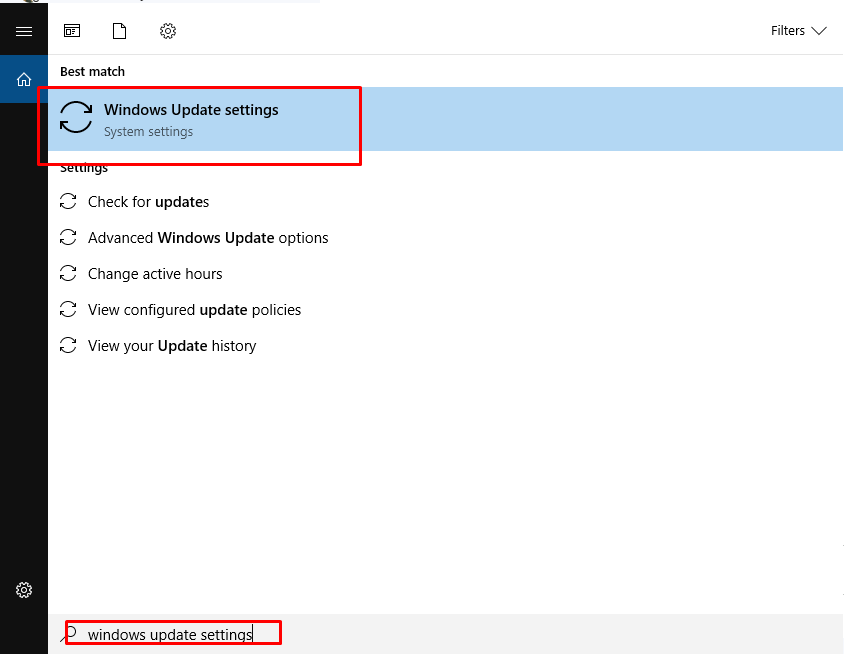
Task: Filter results by Apps icon
Action: tap(72, 31)
